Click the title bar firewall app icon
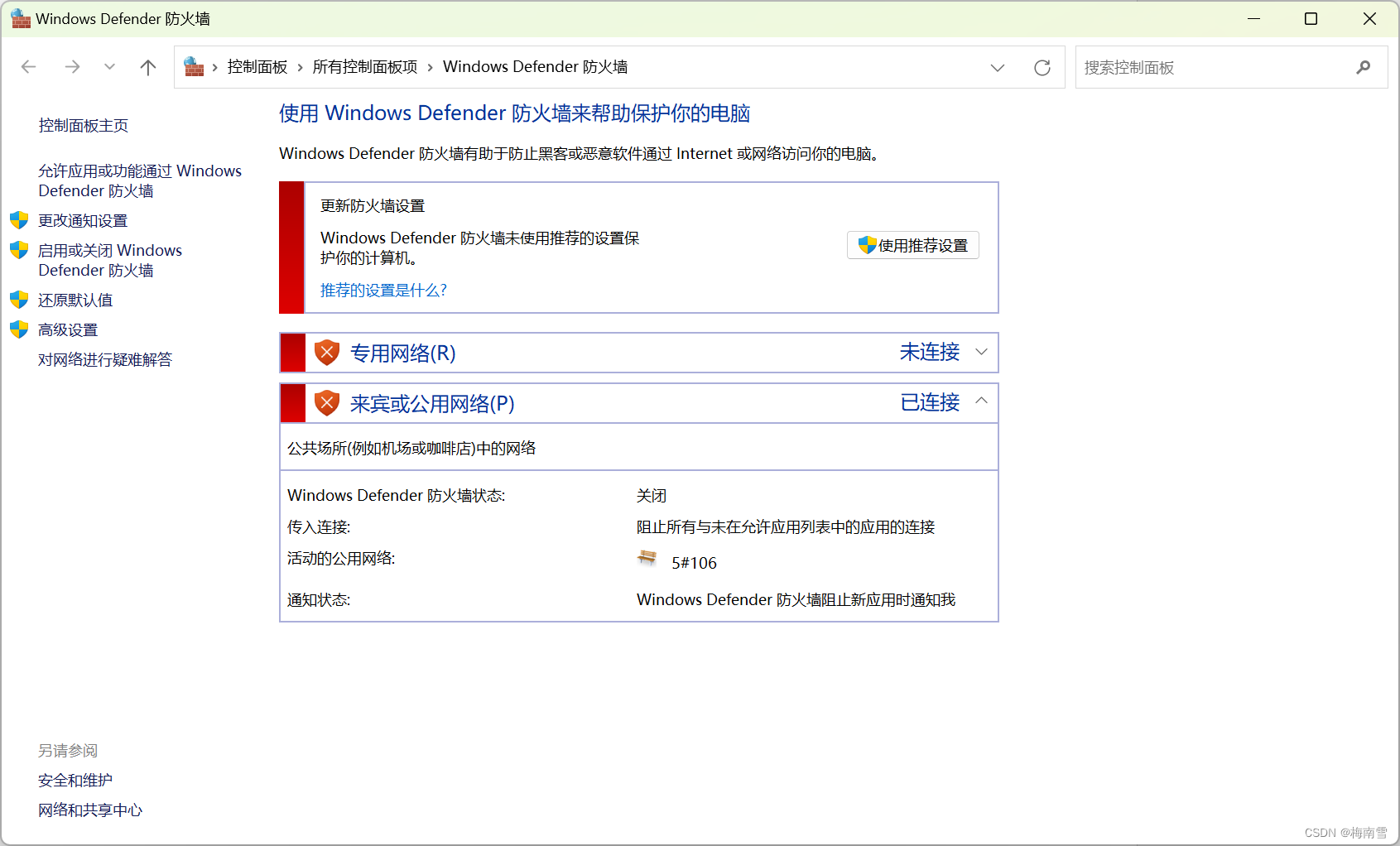This screenshot has width=1400, height=846. [21, 18]
